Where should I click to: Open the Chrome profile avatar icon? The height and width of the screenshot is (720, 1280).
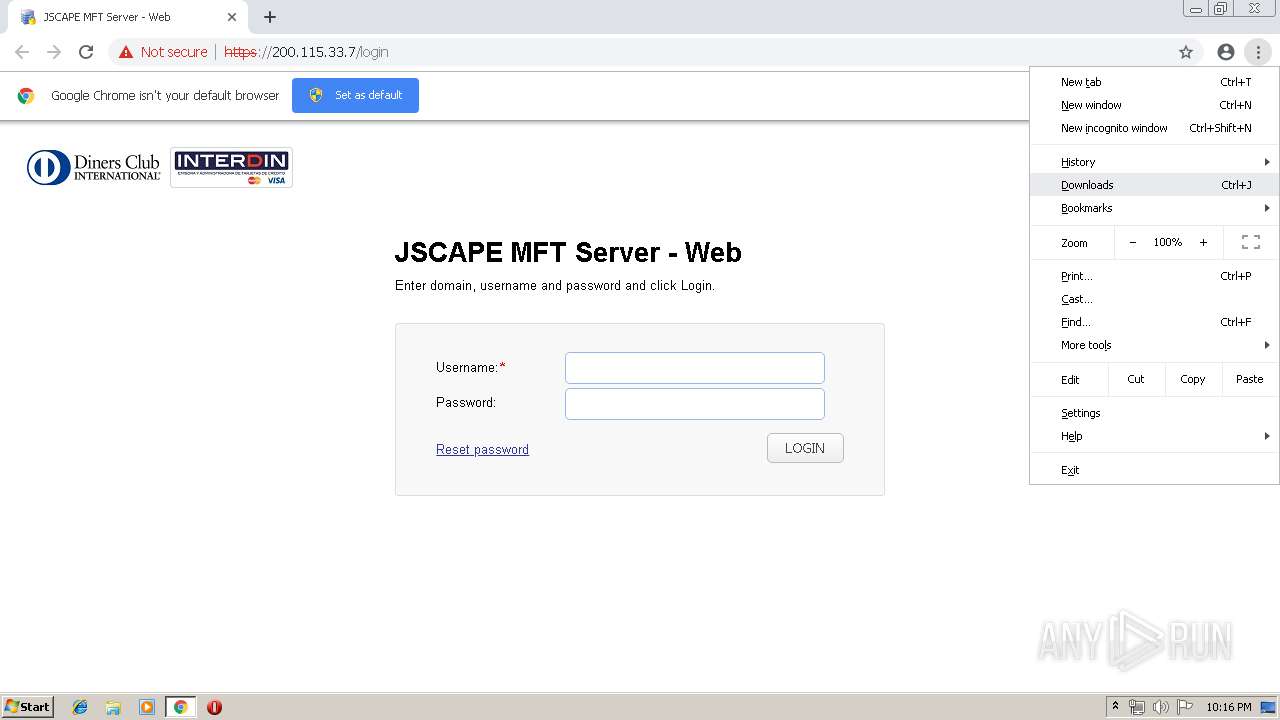1226,52
